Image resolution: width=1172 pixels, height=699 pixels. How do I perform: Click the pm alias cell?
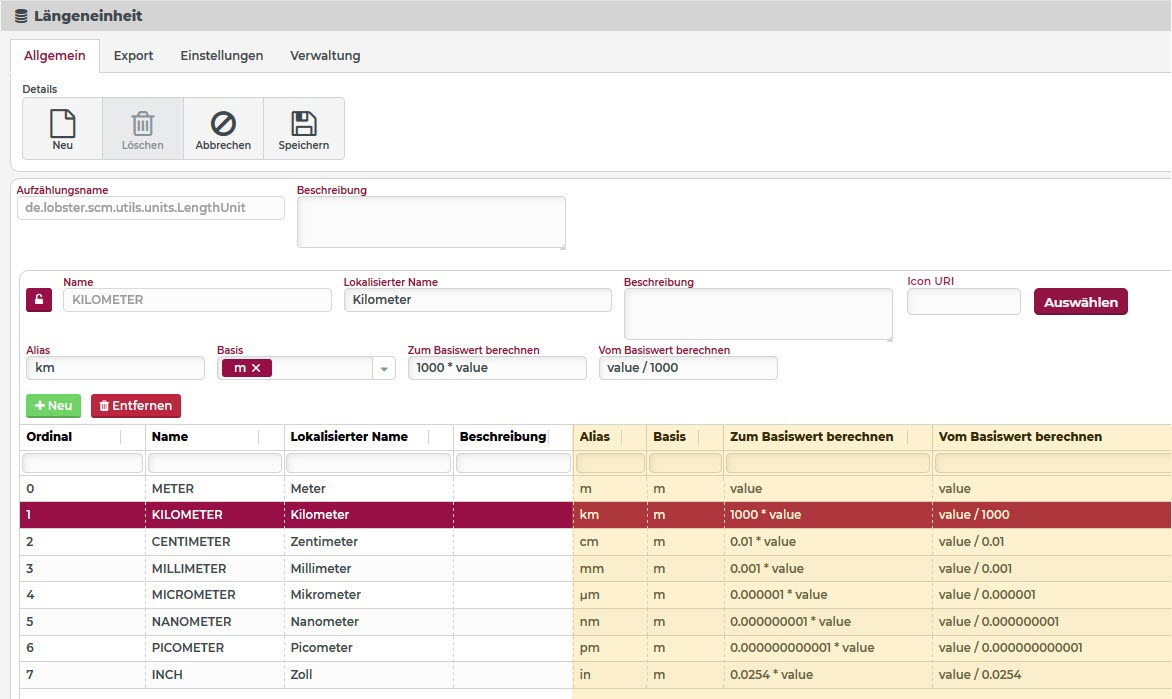(610, 647)
